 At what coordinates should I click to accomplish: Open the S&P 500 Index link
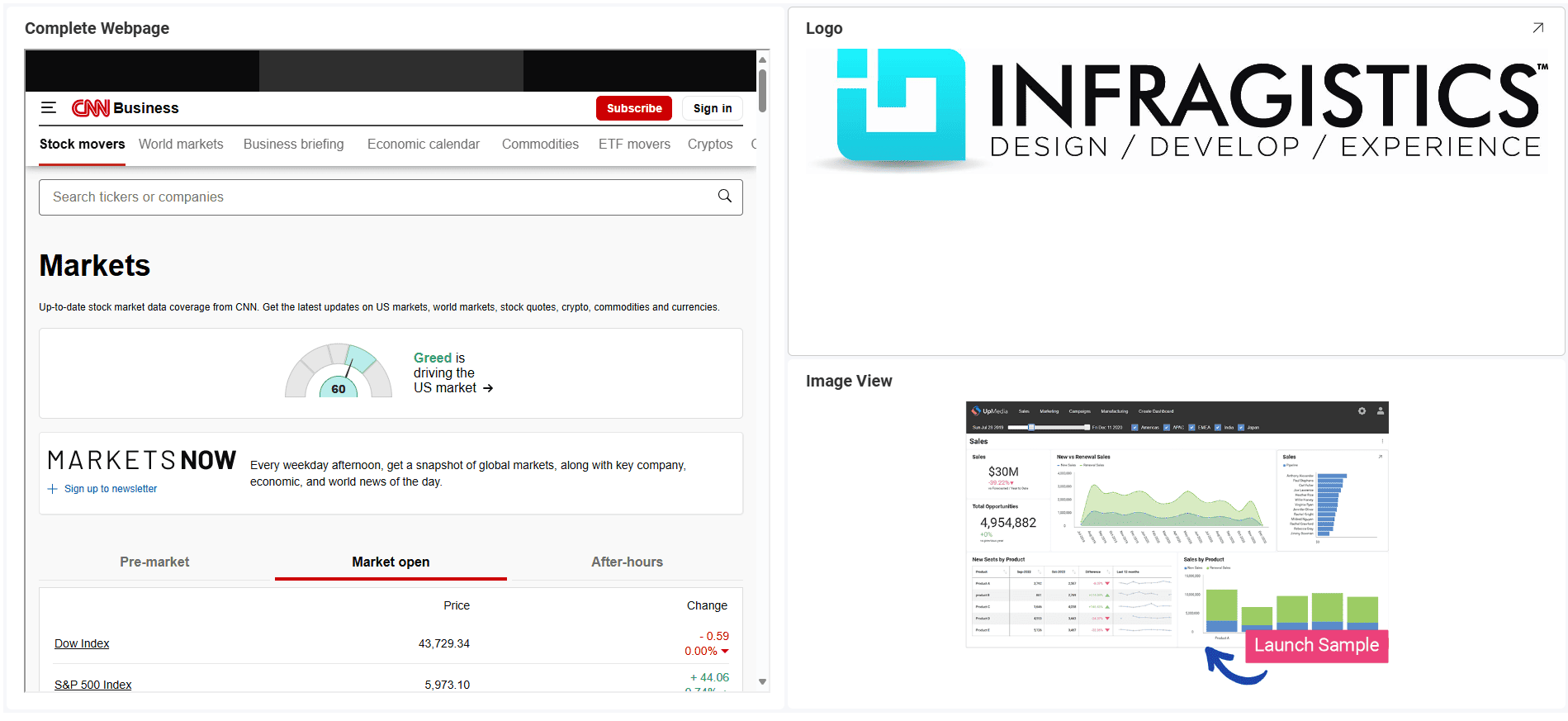click(93, 685)
